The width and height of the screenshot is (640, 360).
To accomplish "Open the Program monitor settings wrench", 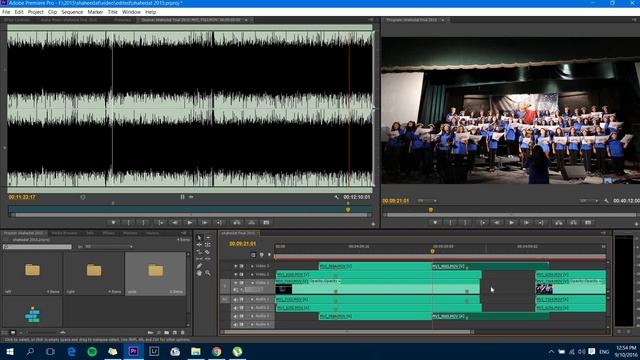I will pyautogui.click(x=607, y=201).
